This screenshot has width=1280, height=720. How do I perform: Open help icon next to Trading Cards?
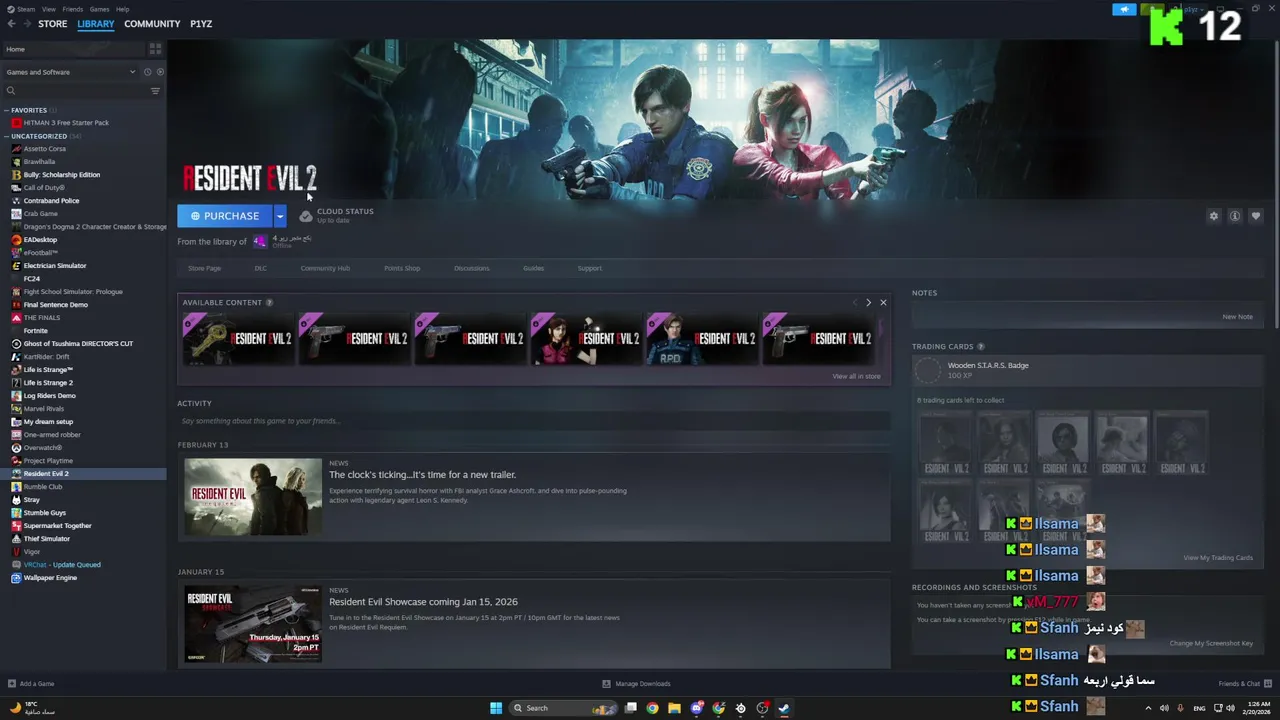(980, 346)
